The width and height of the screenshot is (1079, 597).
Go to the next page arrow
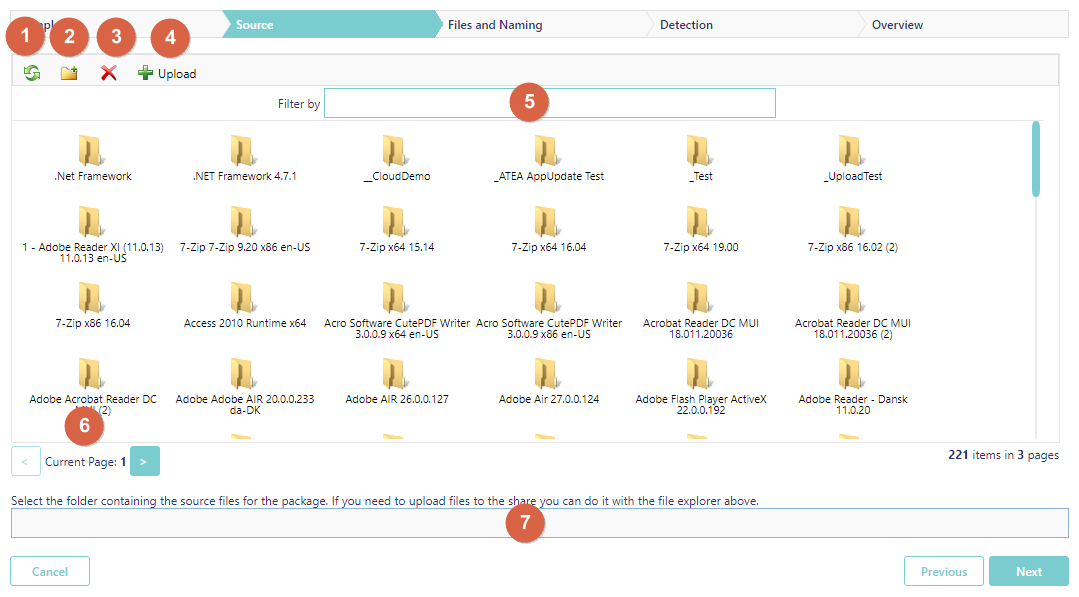tap(144, 461)
